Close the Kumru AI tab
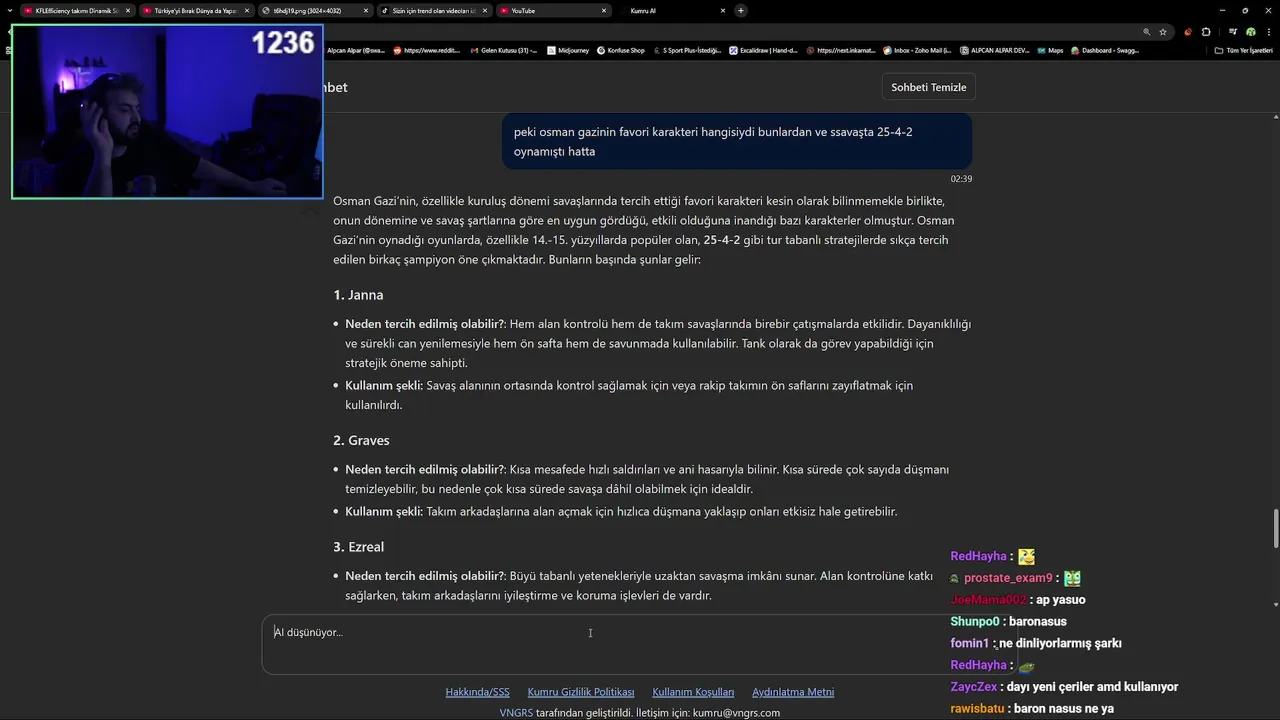This screenshot has height=720, width=1280. [723, 10]
